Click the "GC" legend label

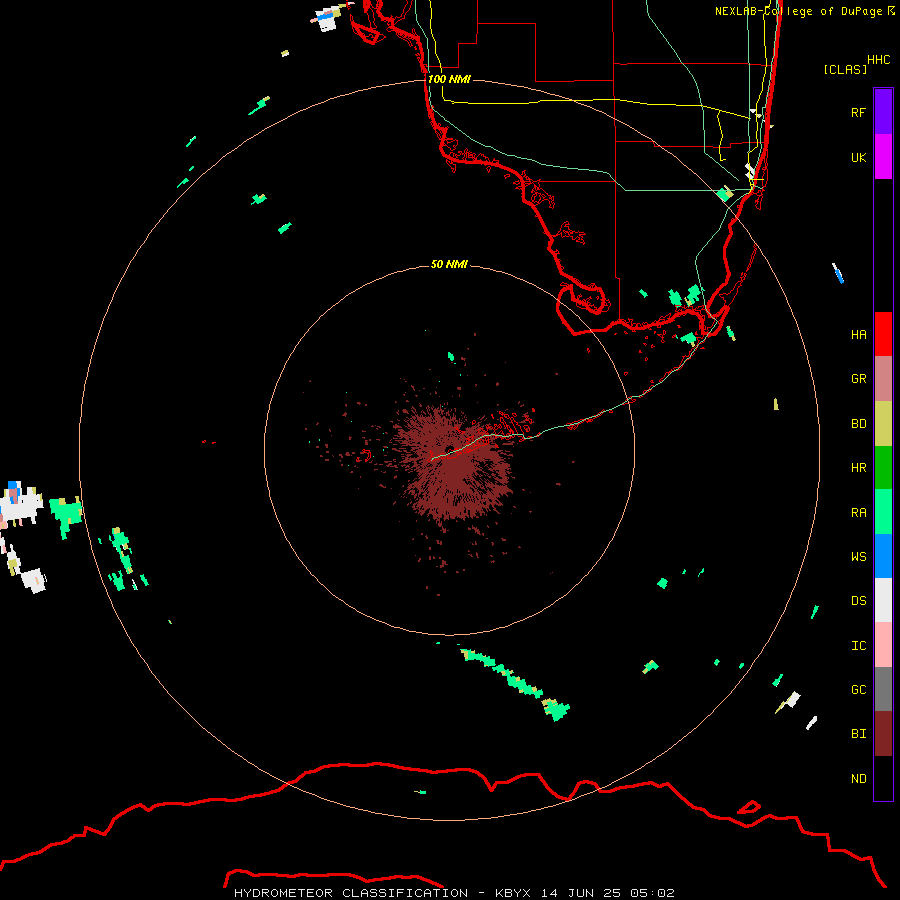coord(859,690)
